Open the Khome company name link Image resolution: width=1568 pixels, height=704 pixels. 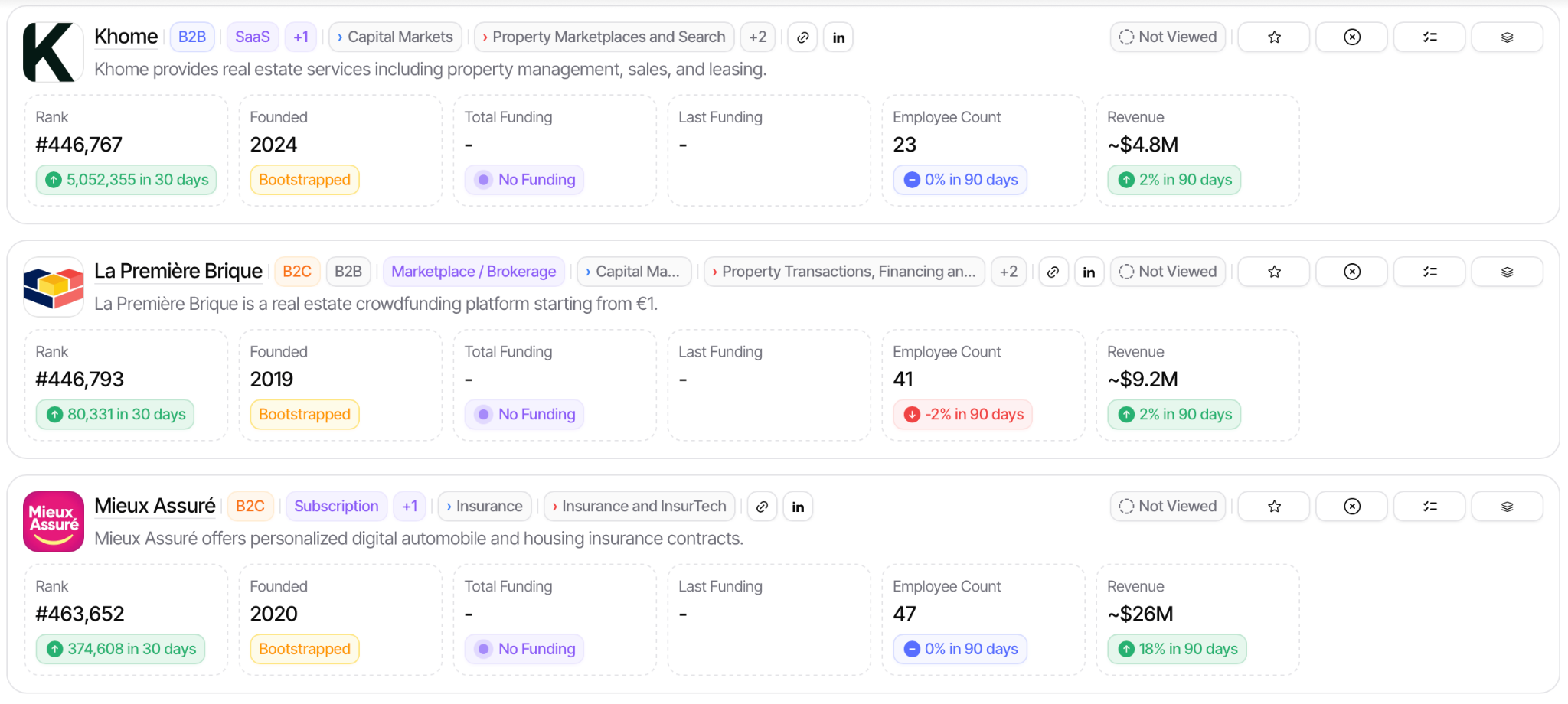[126, 36]
